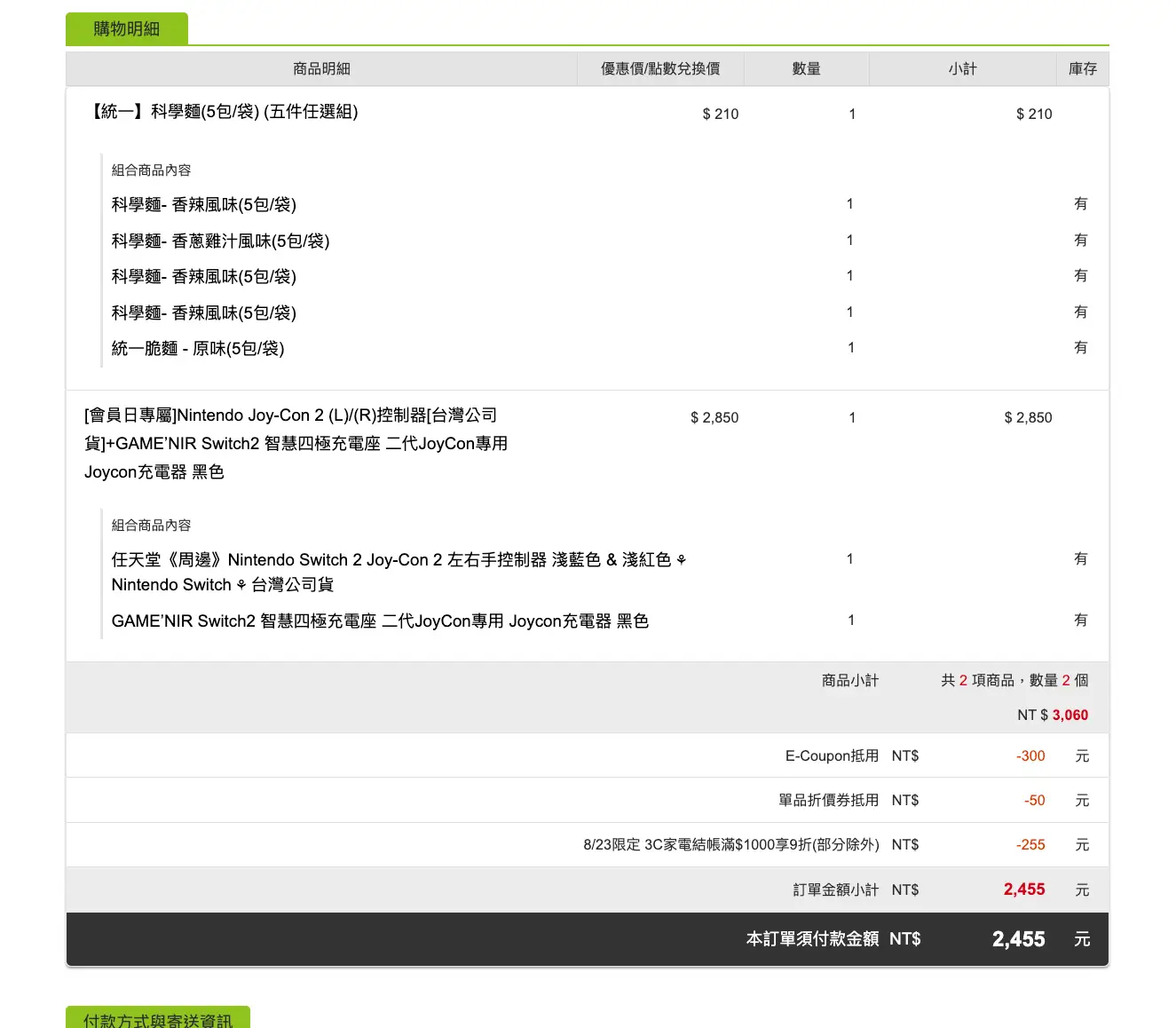The width and height of the screenshot is (1176, 1028).
Task: Click stock status 有 for 統一脆麵 原味 row
Action: (1080, 348)
